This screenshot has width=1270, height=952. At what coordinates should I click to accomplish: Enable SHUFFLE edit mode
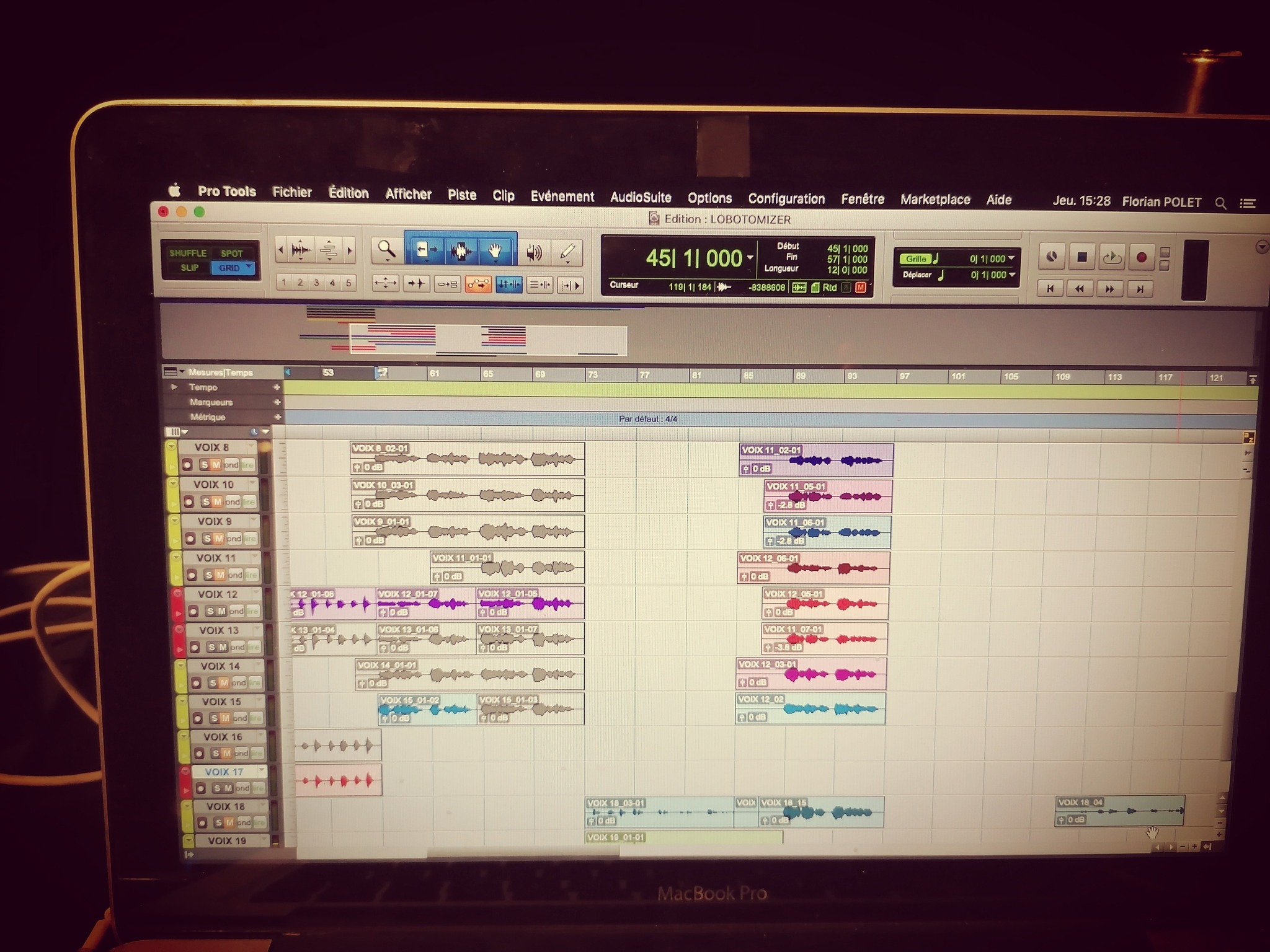(x=188, y=253)
